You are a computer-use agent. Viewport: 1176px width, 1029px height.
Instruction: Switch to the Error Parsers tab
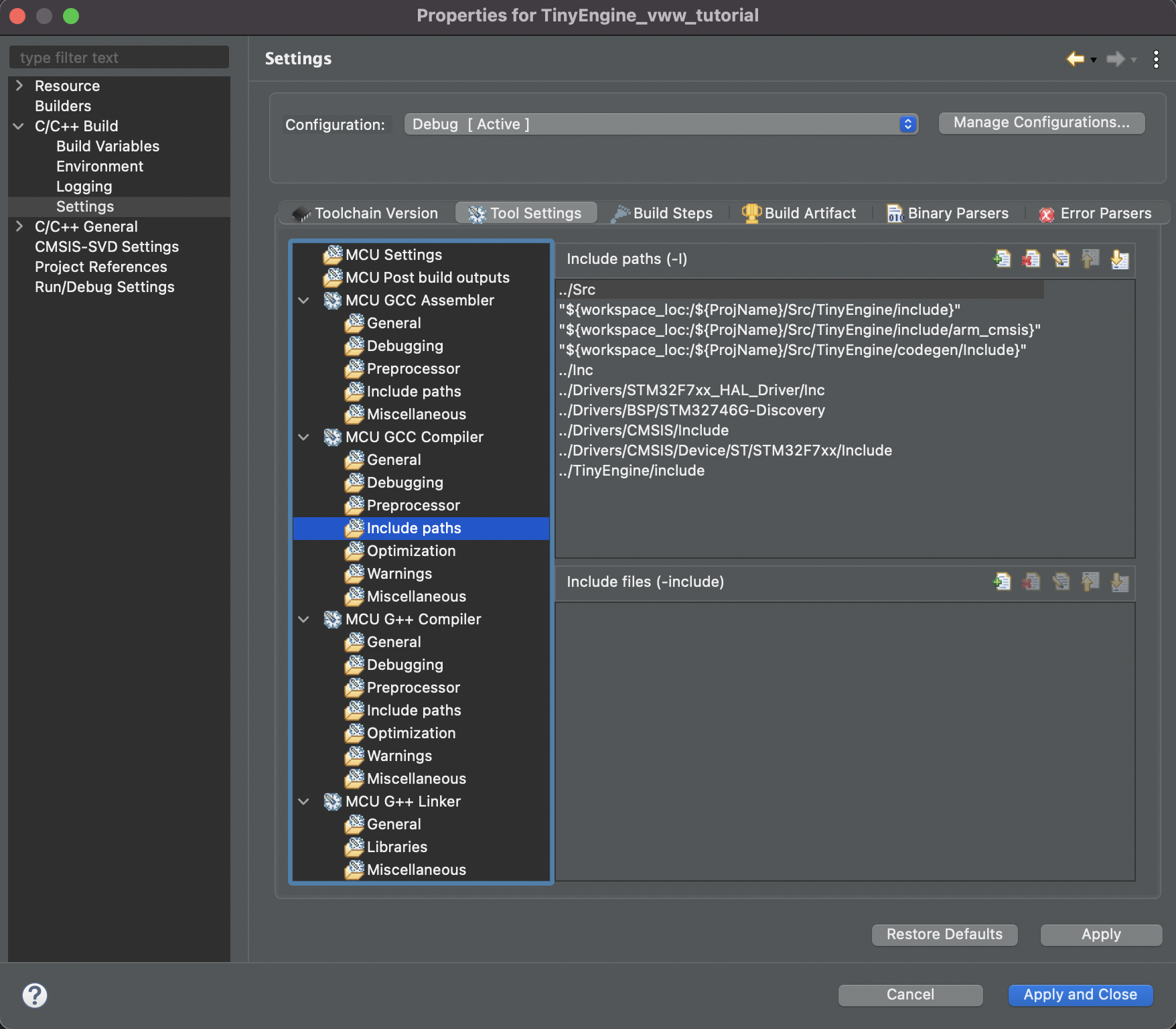(x=1095, y=213)
